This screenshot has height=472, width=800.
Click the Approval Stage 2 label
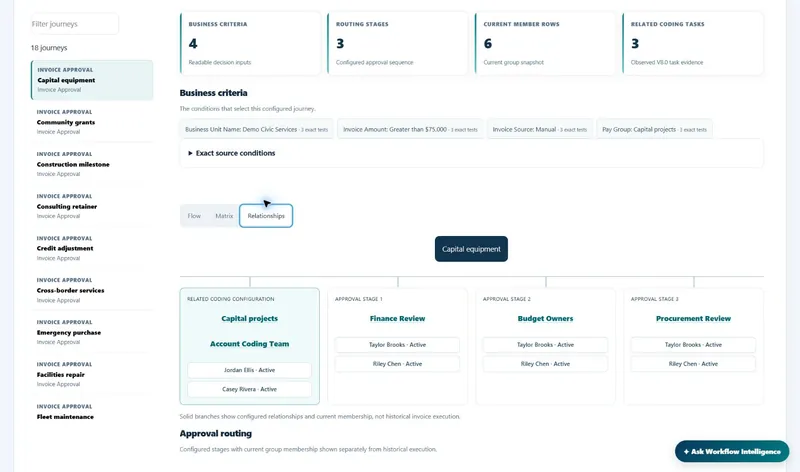[x=507, y=299]
